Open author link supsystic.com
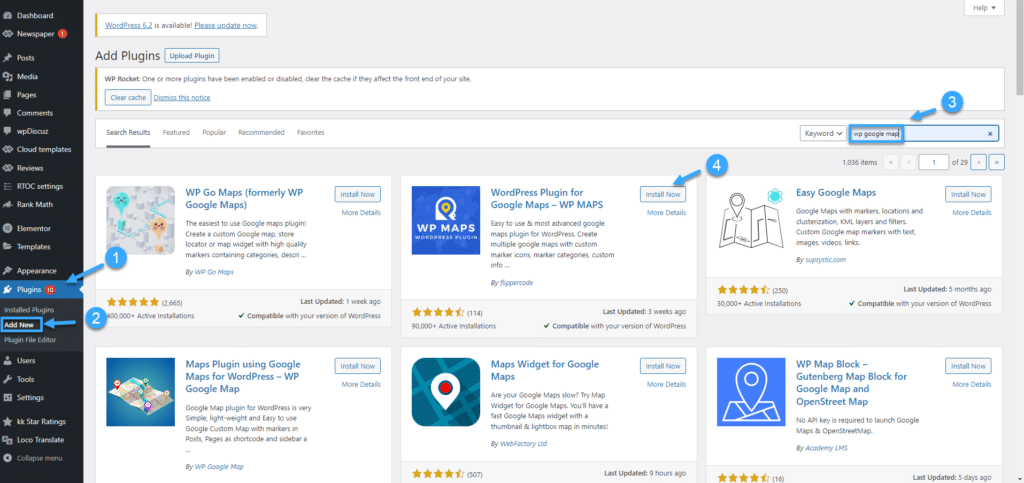The width and height of the screenshot is (1024, 483). click(x=825, y=259)
